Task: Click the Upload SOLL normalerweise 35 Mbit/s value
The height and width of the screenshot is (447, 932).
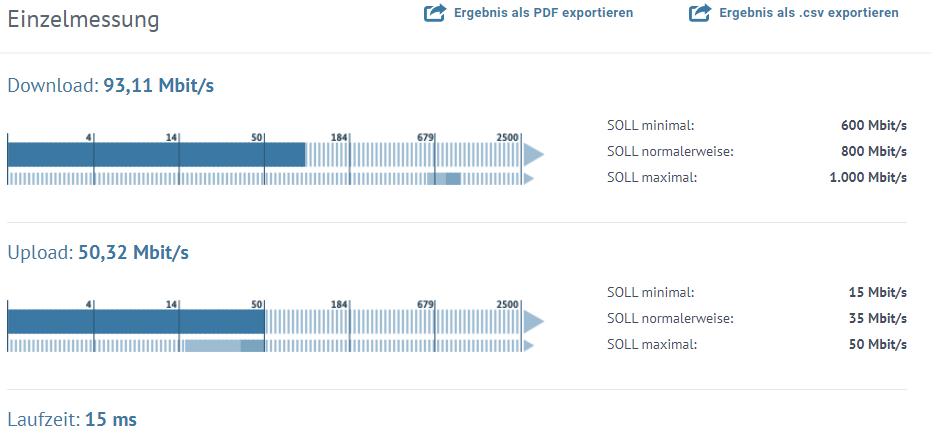Action: (x=880, y=318)
